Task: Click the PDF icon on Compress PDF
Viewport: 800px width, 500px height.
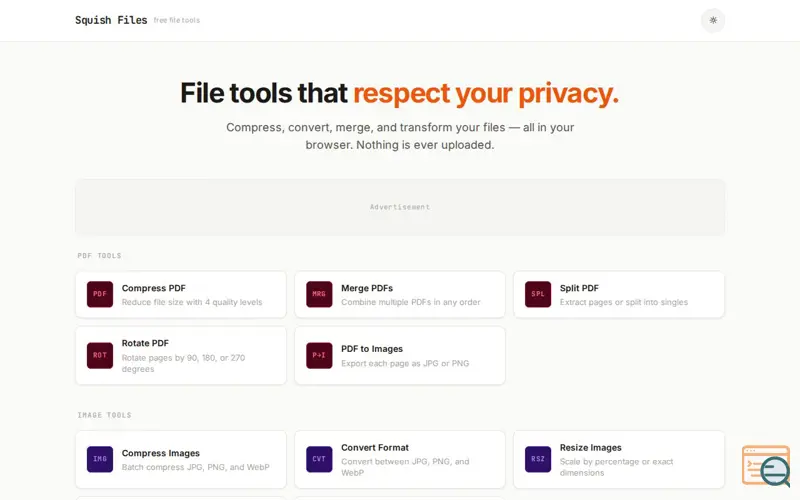Action: [100, 294]
